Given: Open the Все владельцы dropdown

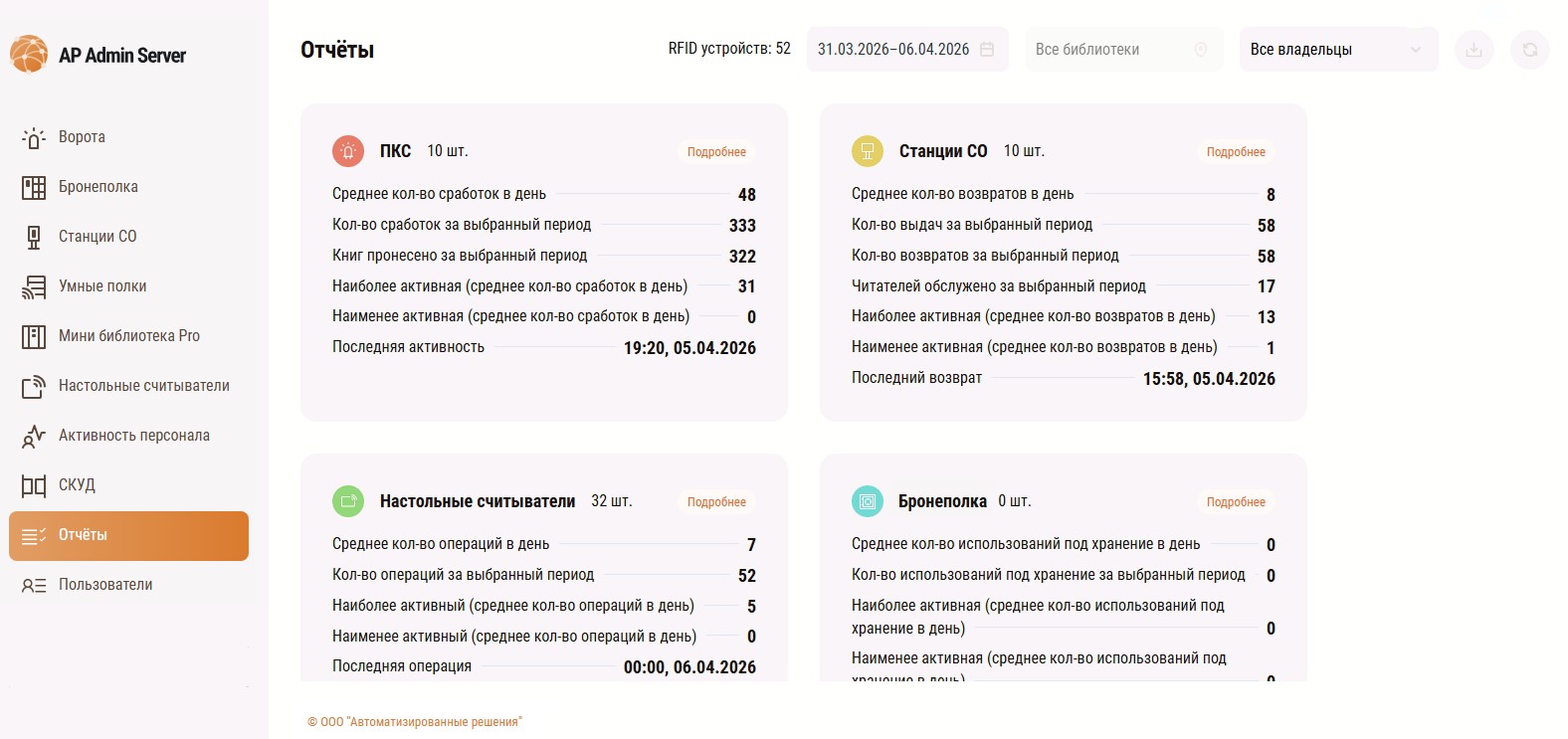Looking at the screenshot, I should 1337,50.
